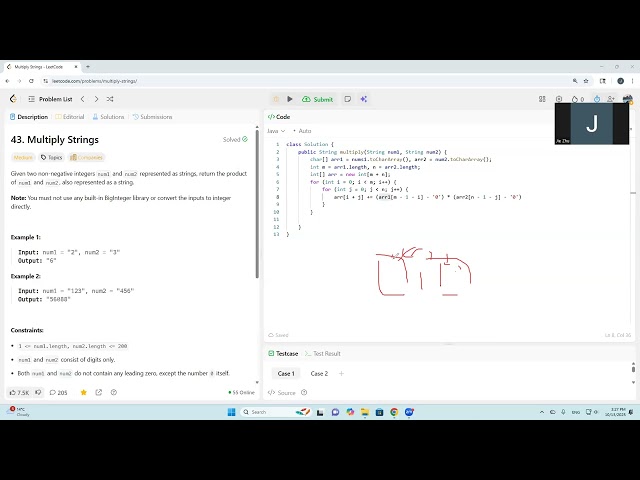Open the layout grid icon

(x=542, y=99)
